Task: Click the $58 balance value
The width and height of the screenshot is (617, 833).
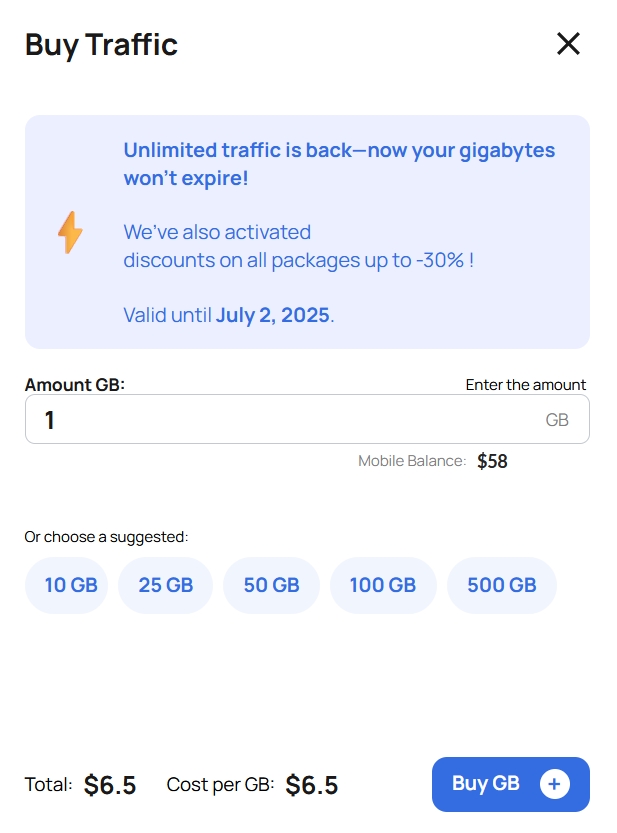Action: click(492, 461)
